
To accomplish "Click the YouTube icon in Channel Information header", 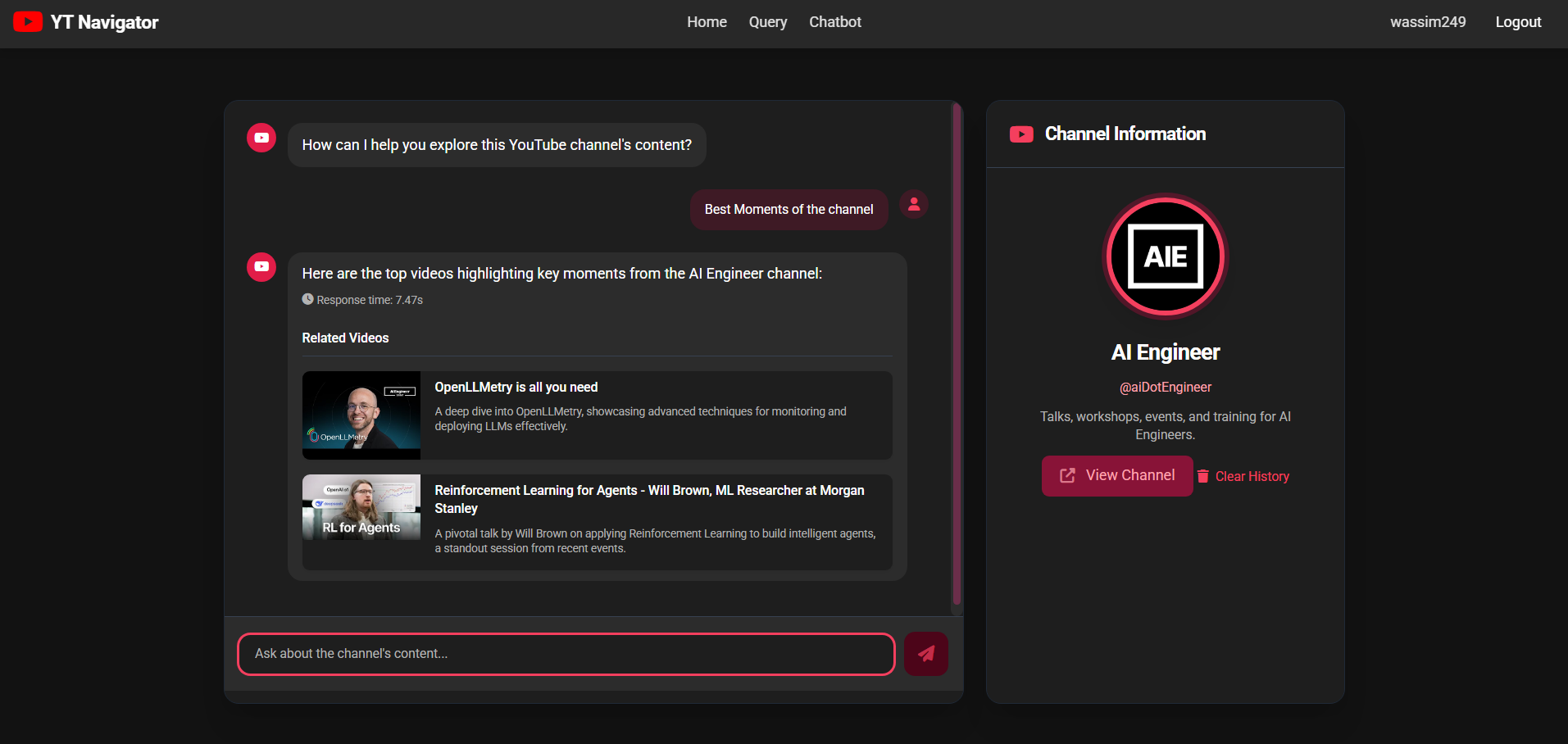I will coord(1021,134).
